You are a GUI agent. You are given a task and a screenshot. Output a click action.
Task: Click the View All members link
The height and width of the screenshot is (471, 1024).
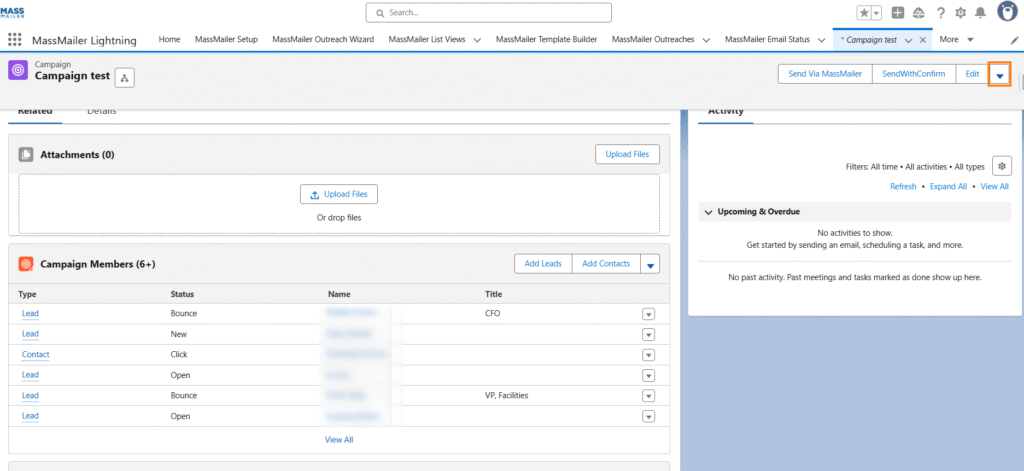click(x=339, y=439)
